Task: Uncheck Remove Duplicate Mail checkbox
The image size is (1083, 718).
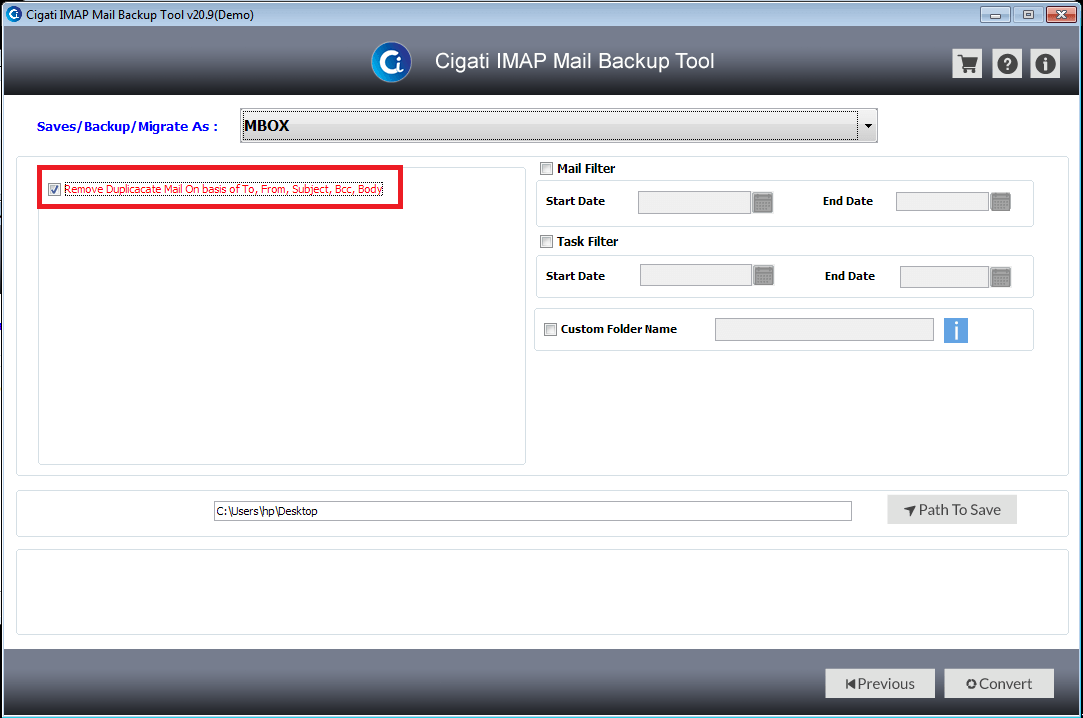Action: click(x=54, y=189)
